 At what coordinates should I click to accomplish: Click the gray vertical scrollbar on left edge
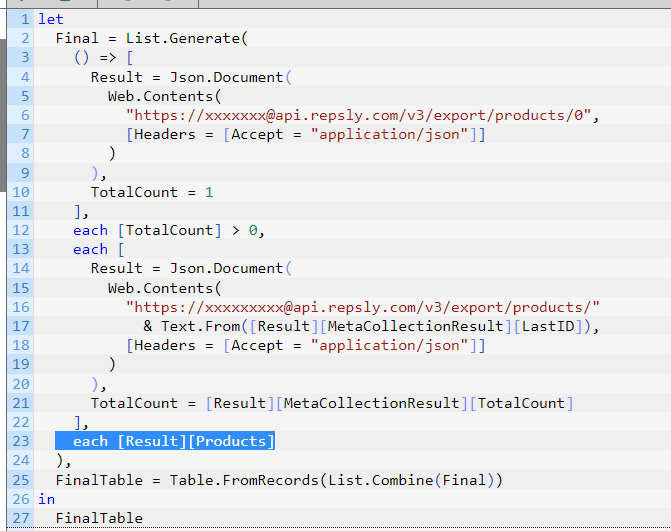(3, 115)
